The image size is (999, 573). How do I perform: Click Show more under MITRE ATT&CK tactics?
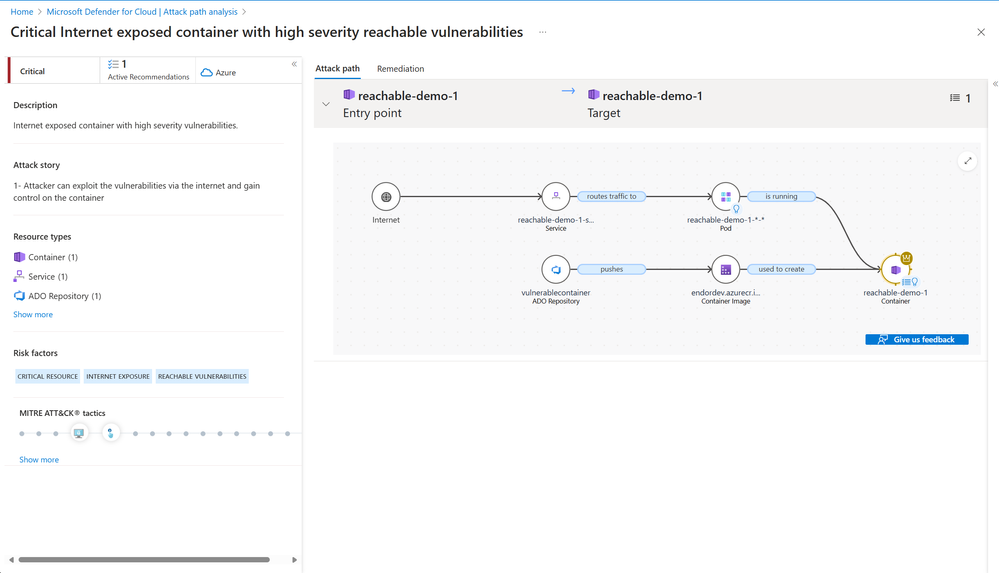pyautogui.click(x=39, y=460)
